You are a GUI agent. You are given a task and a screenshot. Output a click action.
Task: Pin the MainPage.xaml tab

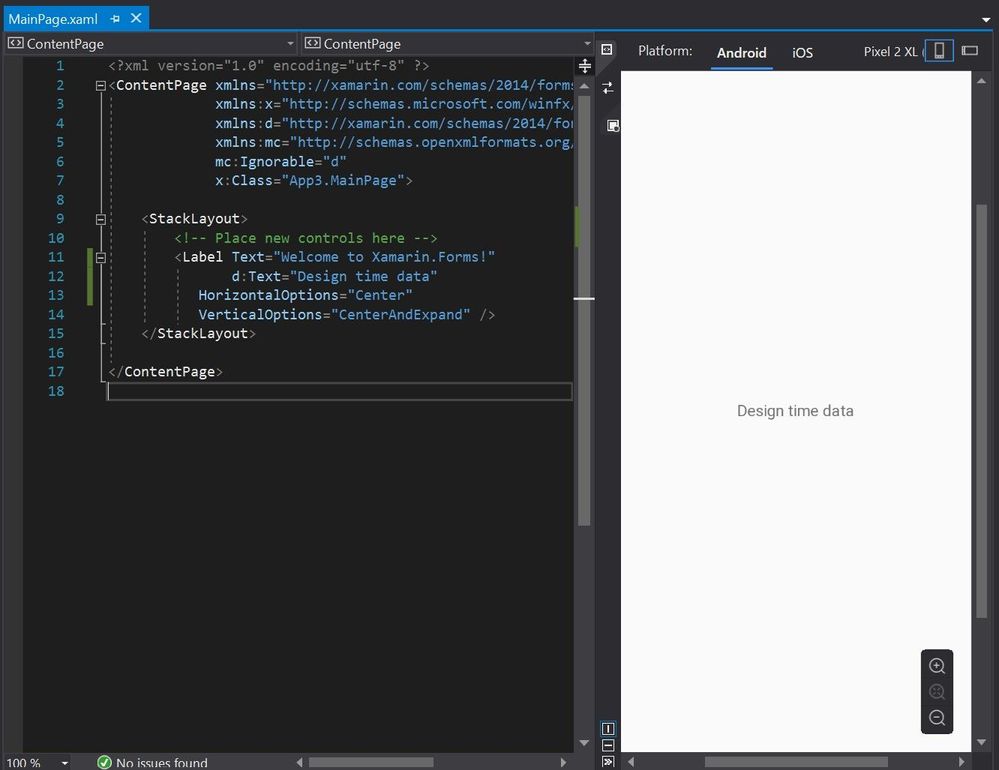point(116,18)
